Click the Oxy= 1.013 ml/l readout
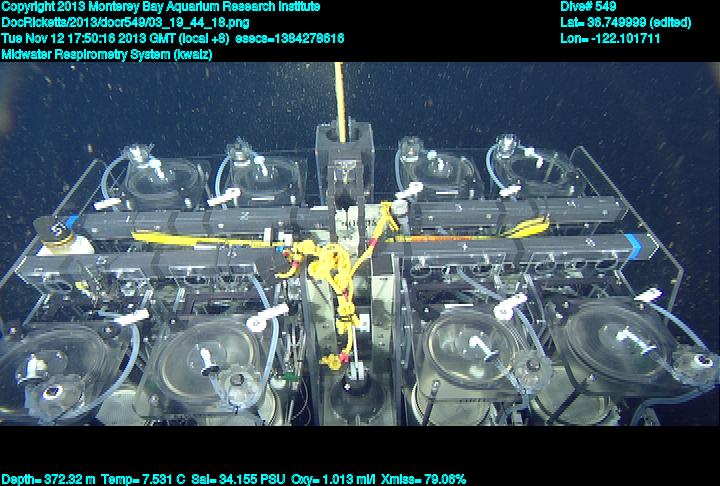 pos(333,480)
